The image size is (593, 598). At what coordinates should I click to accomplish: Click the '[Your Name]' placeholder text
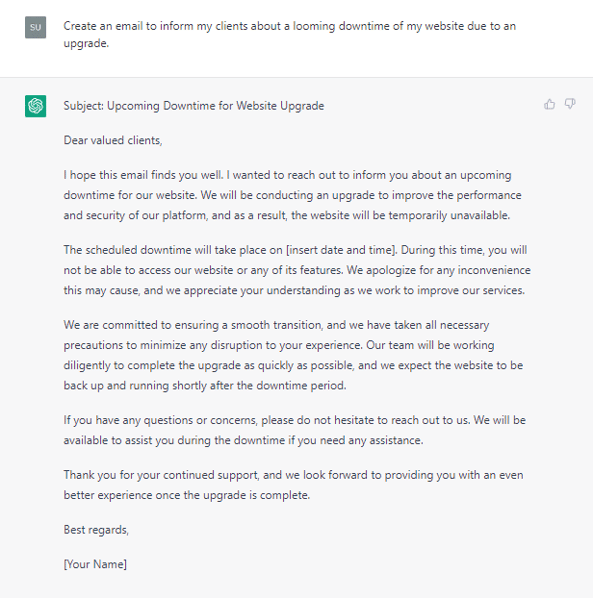tap(95, 564)
